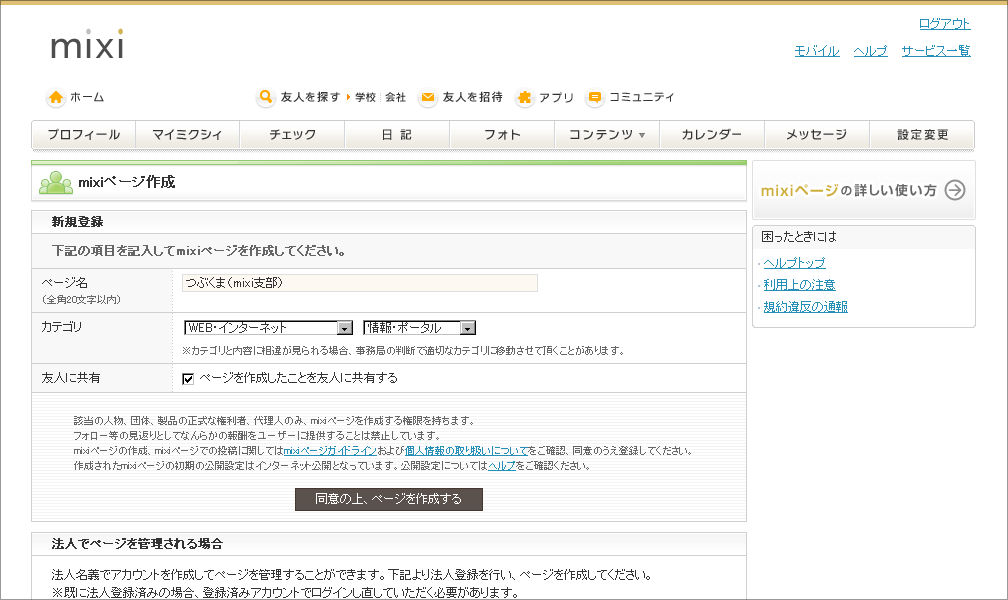Click the 同意の上、ページを作成する button
Viewport: 1008px width, 600px height.
[389, 499]
